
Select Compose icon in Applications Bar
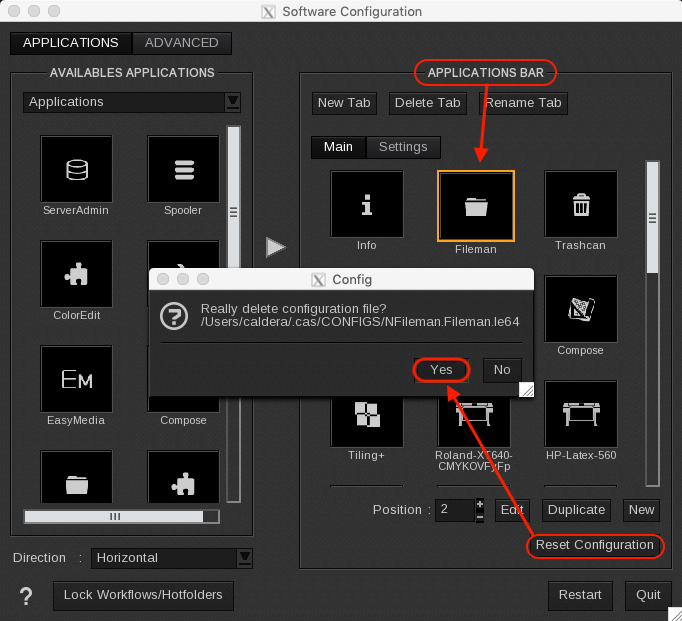tap(581, 309)
